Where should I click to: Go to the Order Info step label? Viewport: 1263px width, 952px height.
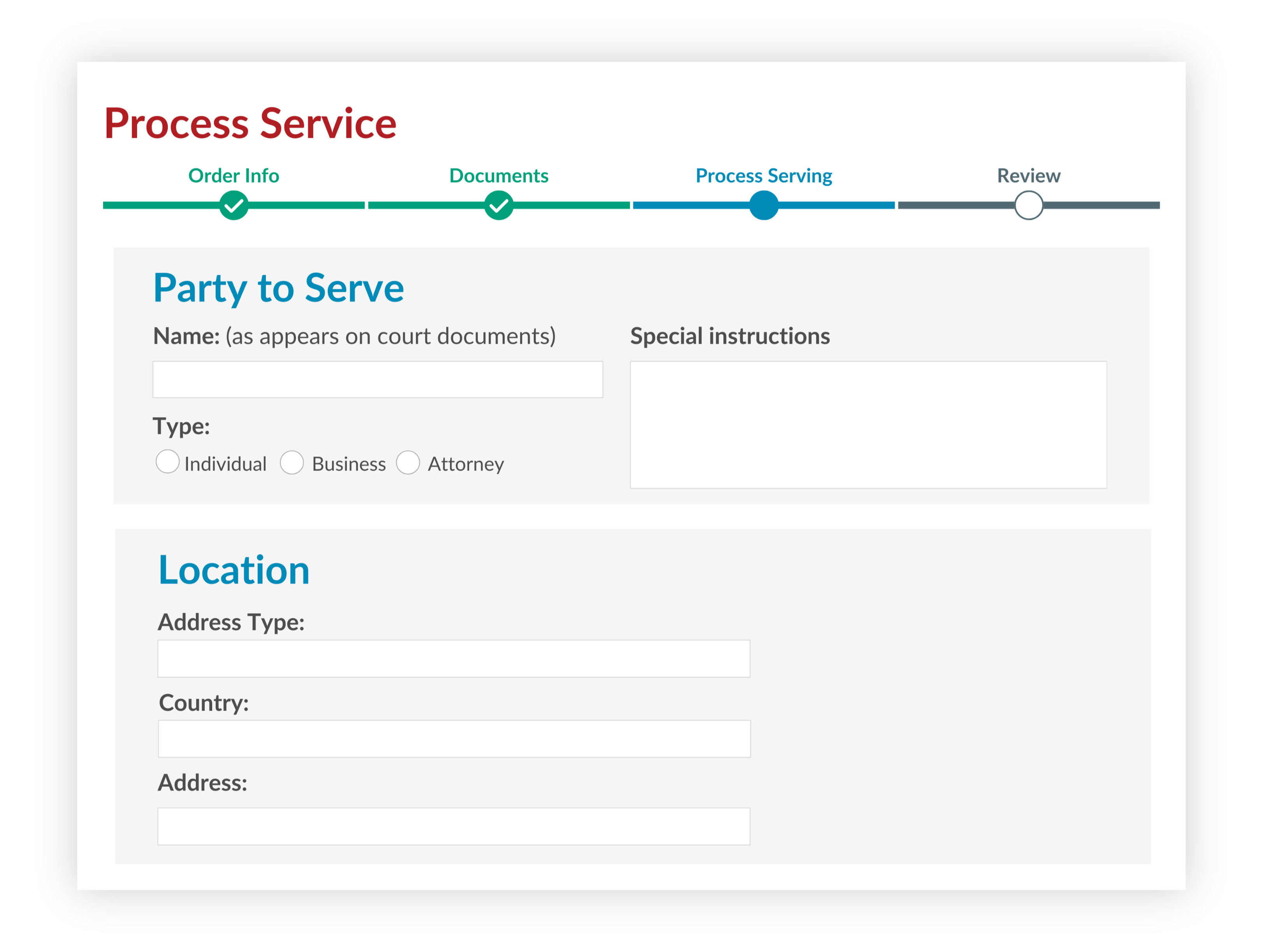pyautogui.click(x=234, y=176)
